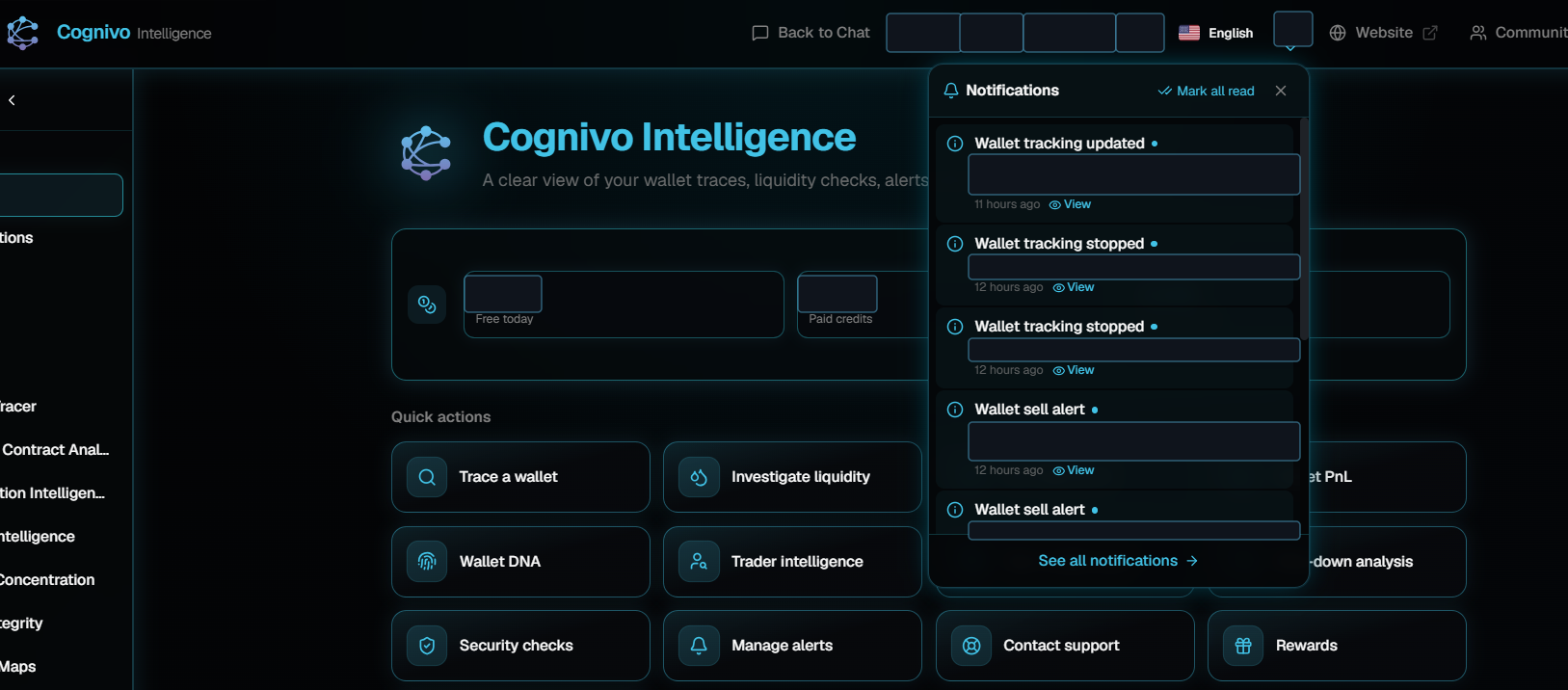
Task: Mark all notifications as read
Action: [x=1206, y=91]
